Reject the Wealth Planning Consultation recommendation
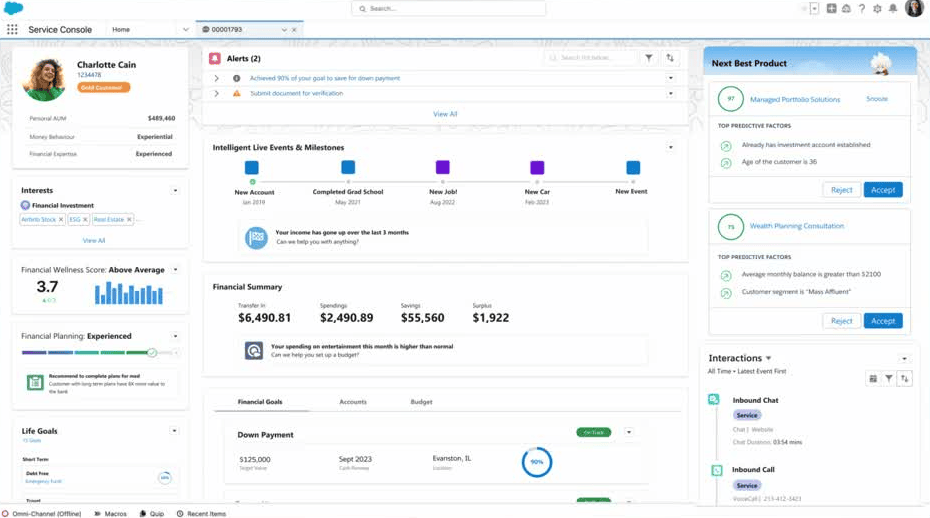The width and height of the screenshot is (930, 518). pos(841,321)
